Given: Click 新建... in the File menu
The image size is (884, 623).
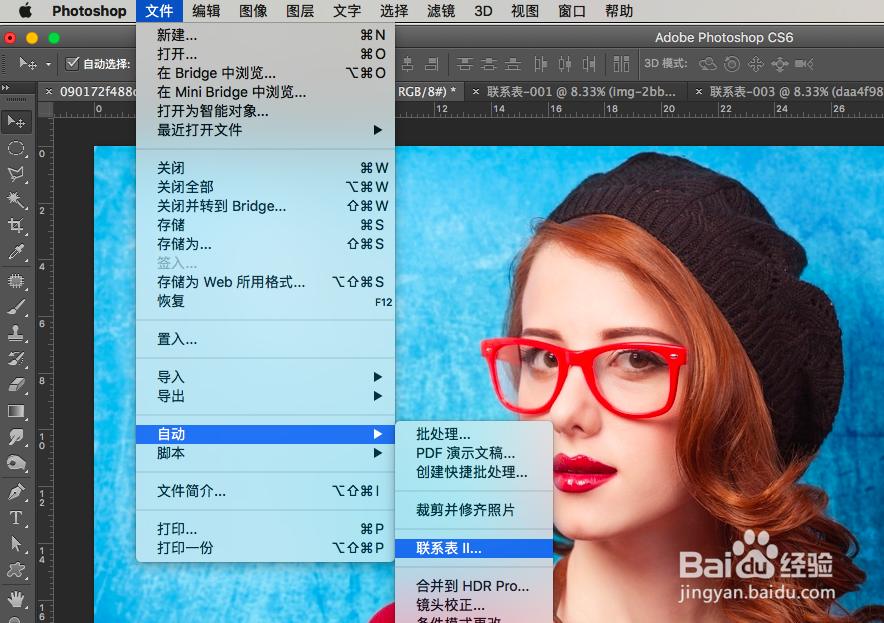Looking at the screenshot, I should click(x=265, y=35).
